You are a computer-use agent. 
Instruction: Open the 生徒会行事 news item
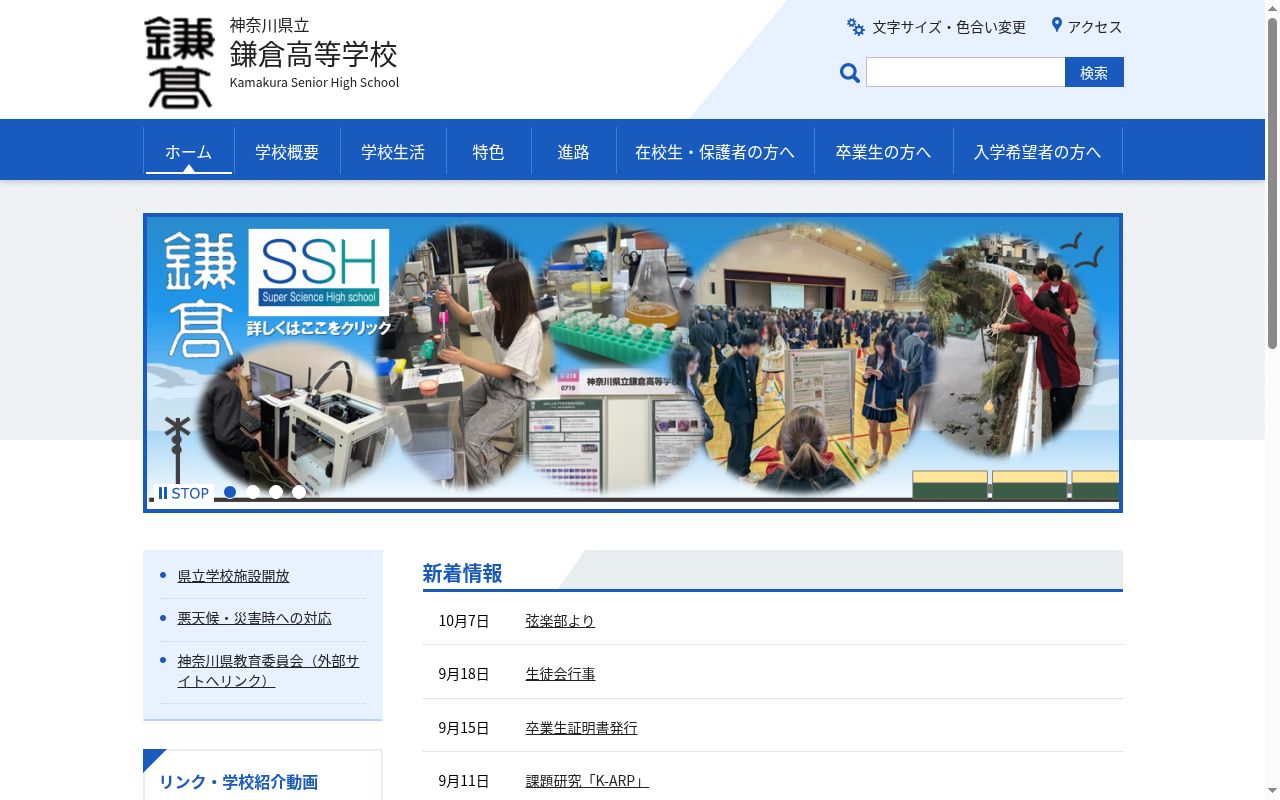click(x=560, y=674)
